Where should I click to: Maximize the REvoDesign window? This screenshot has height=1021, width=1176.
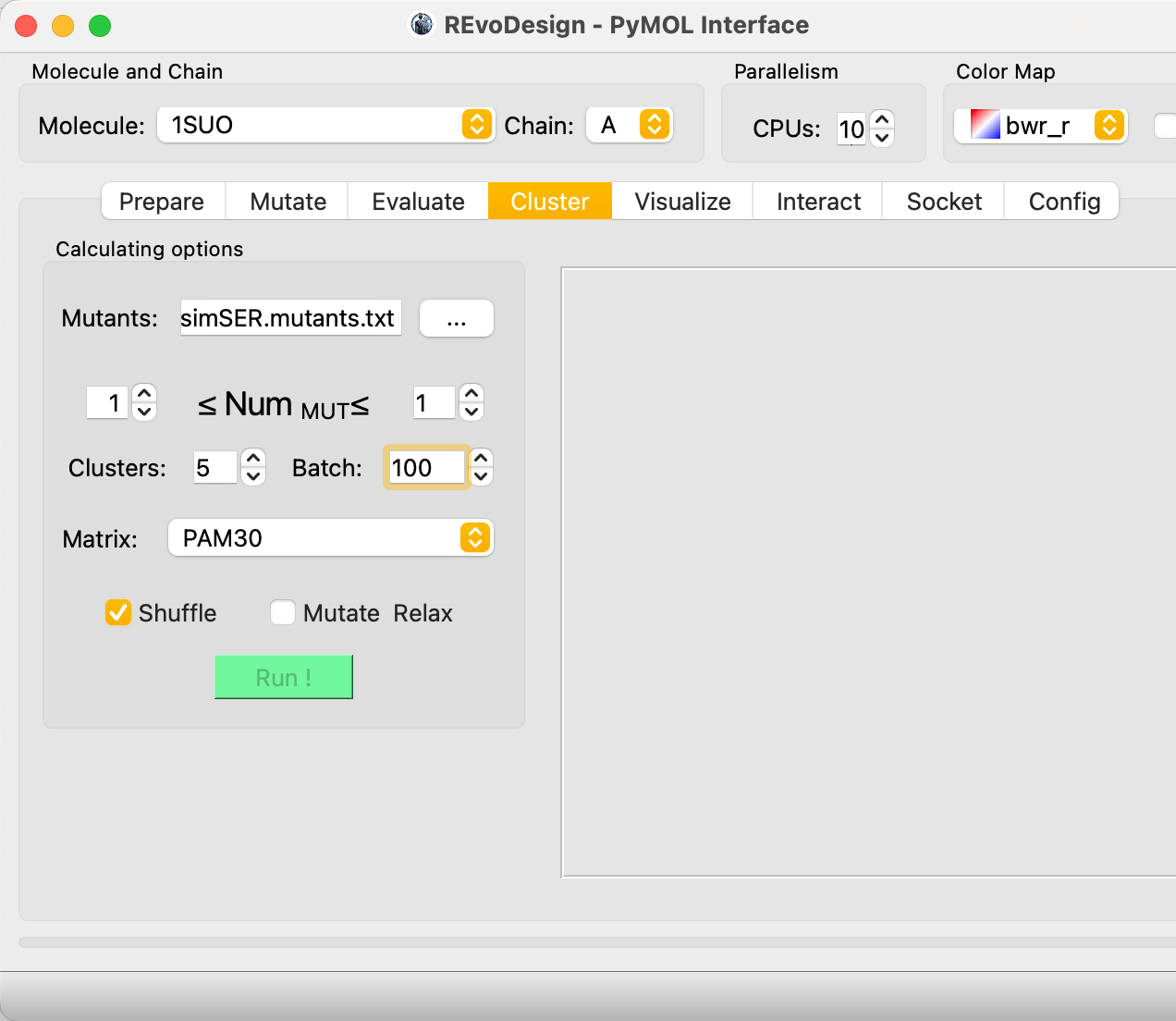[100, 26]
